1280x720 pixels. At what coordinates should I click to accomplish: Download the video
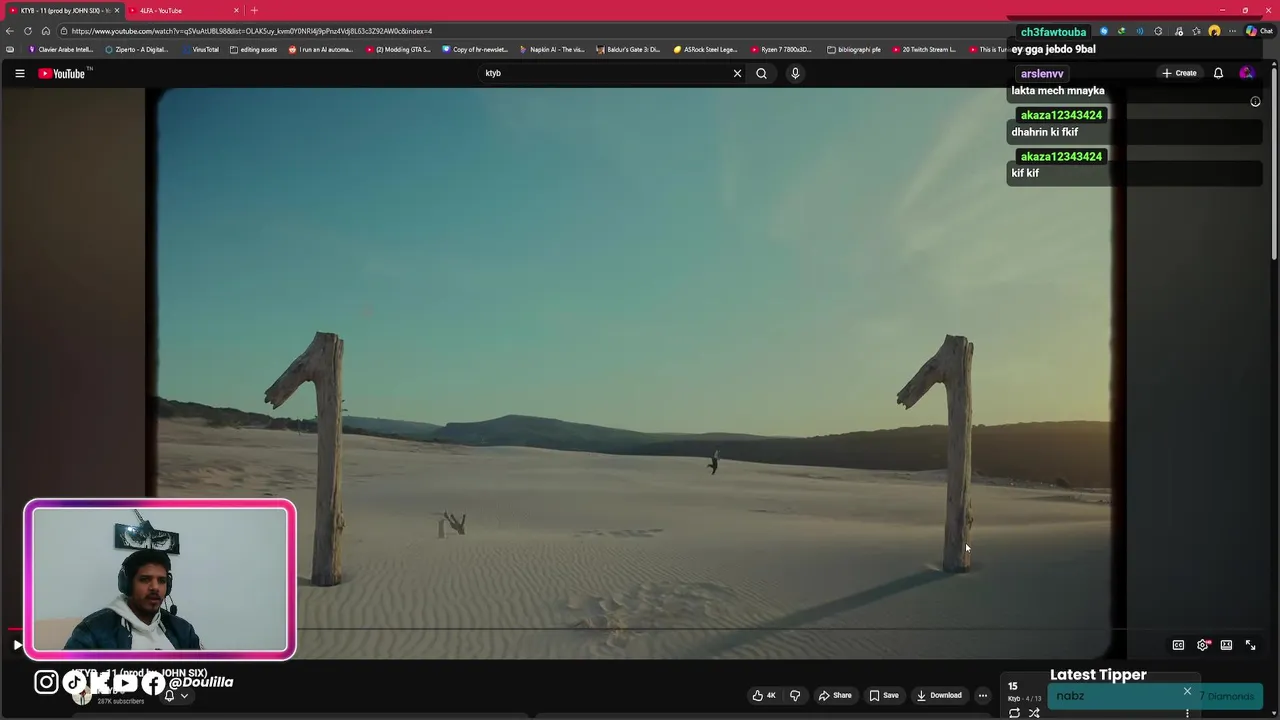click(x=939, y=695)
